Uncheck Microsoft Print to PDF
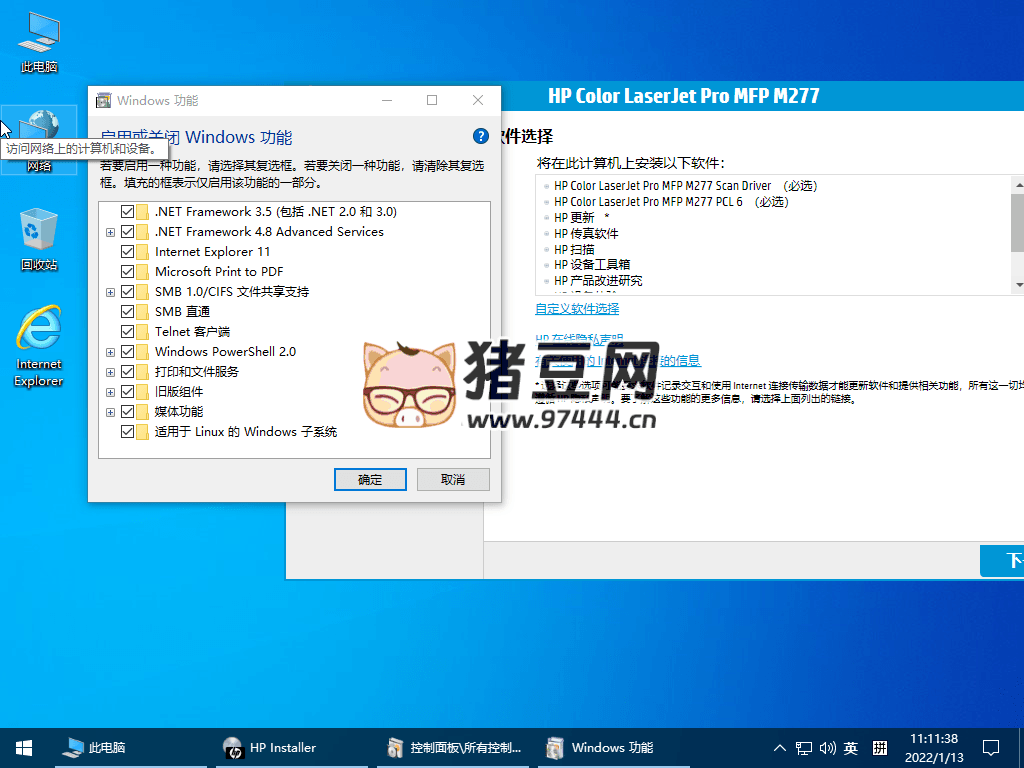The image size is (1024, 768). coord(127,271)
